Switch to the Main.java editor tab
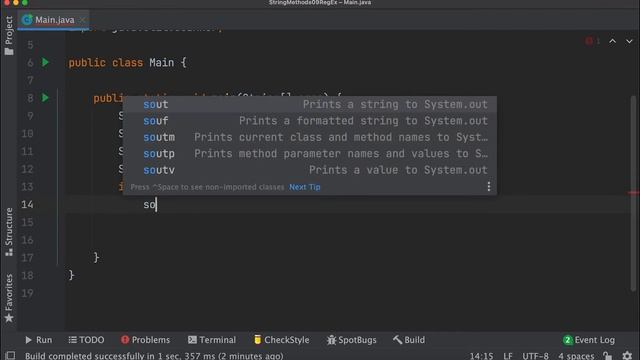 point(54,20)
